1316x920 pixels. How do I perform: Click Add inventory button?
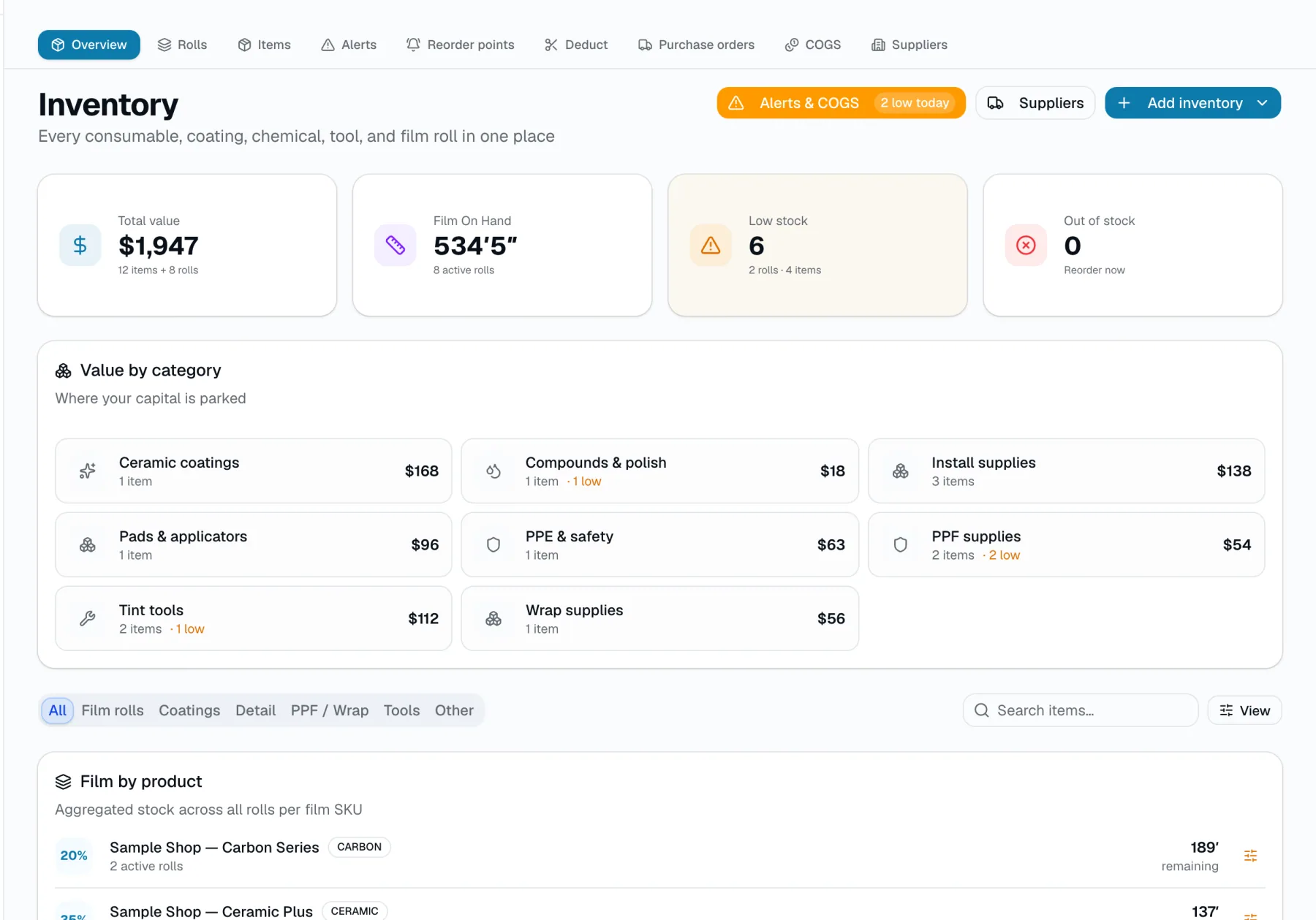click(1192, 103)
